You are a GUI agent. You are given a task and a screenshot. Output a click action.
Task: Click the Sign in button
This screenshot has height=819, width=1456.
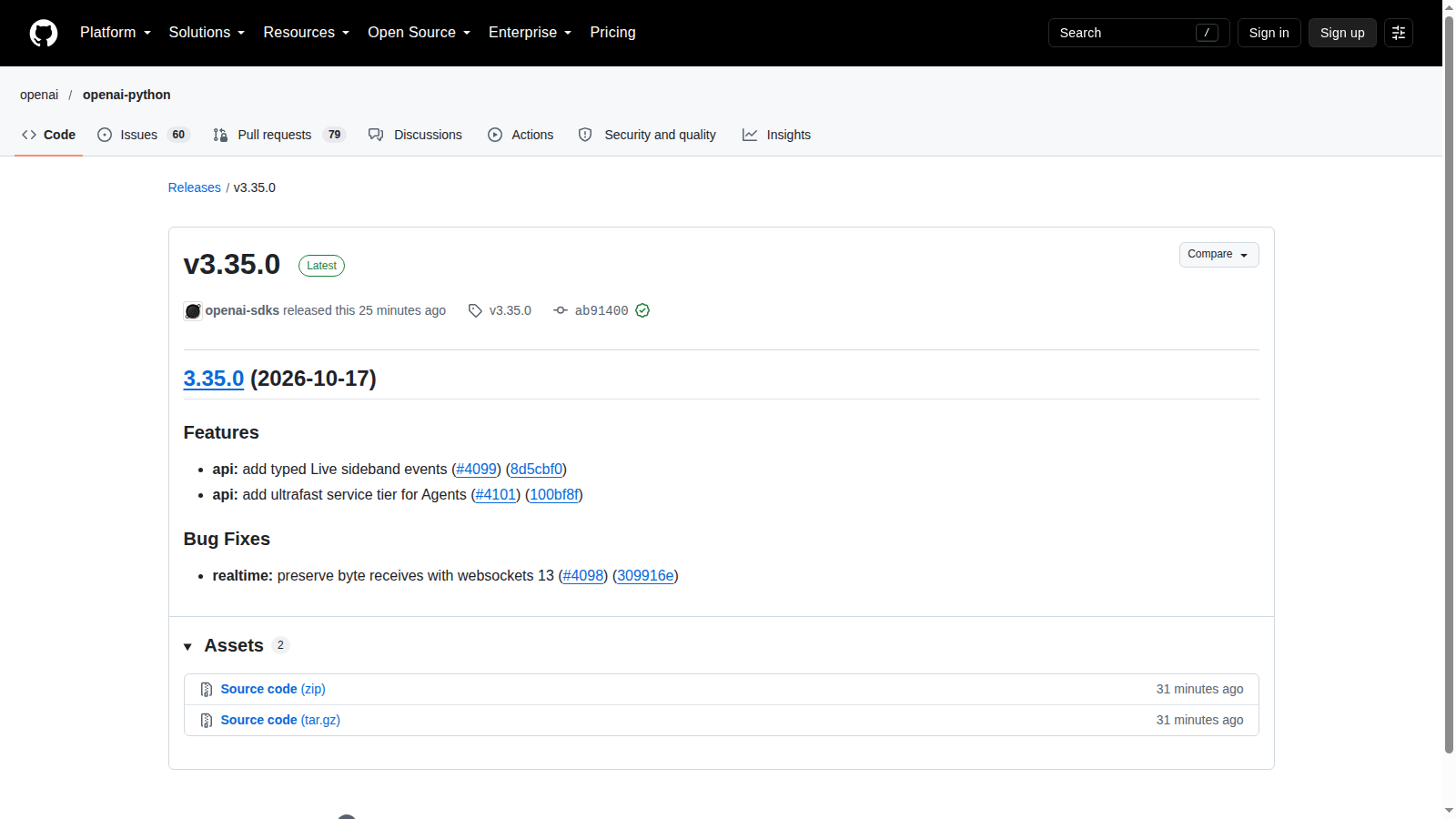(x=1269, y=33)
